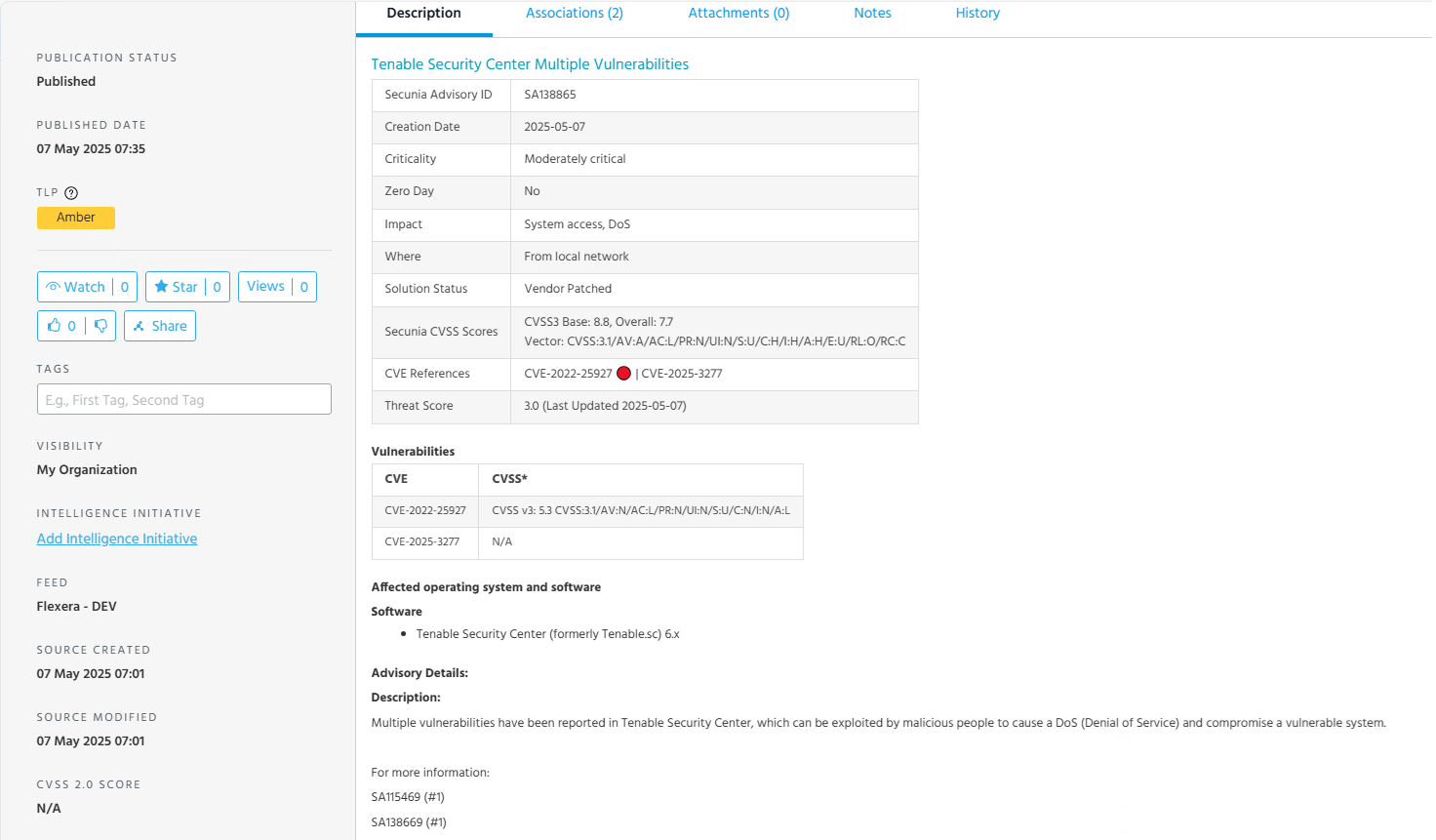Viewport: 1436px width, 840px height.
Task: Click the thumbs up like icon
Action: pyautogui.click(x=55, y=326)
